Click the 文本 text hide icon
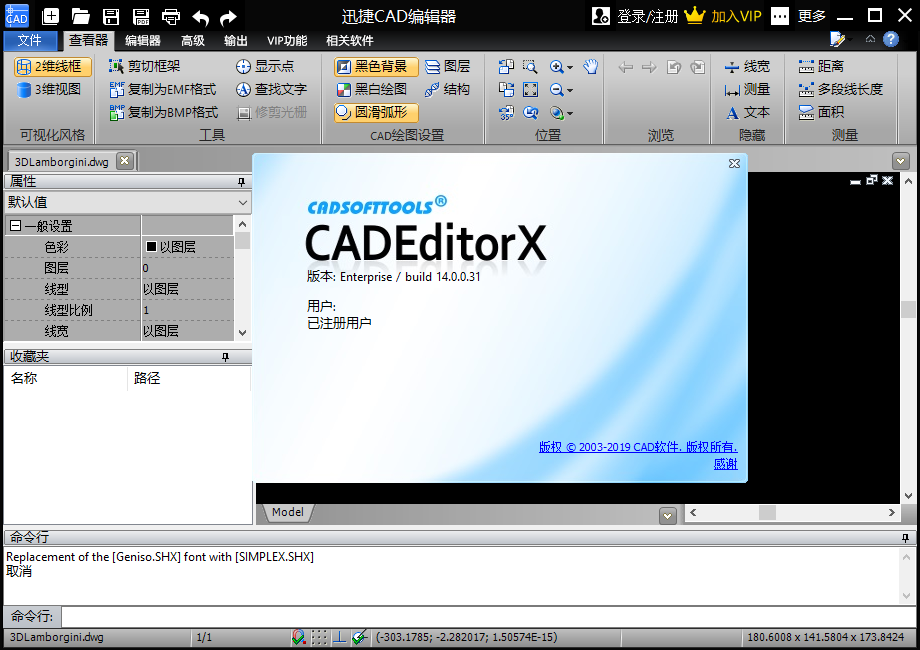 [x=747, y=112]
